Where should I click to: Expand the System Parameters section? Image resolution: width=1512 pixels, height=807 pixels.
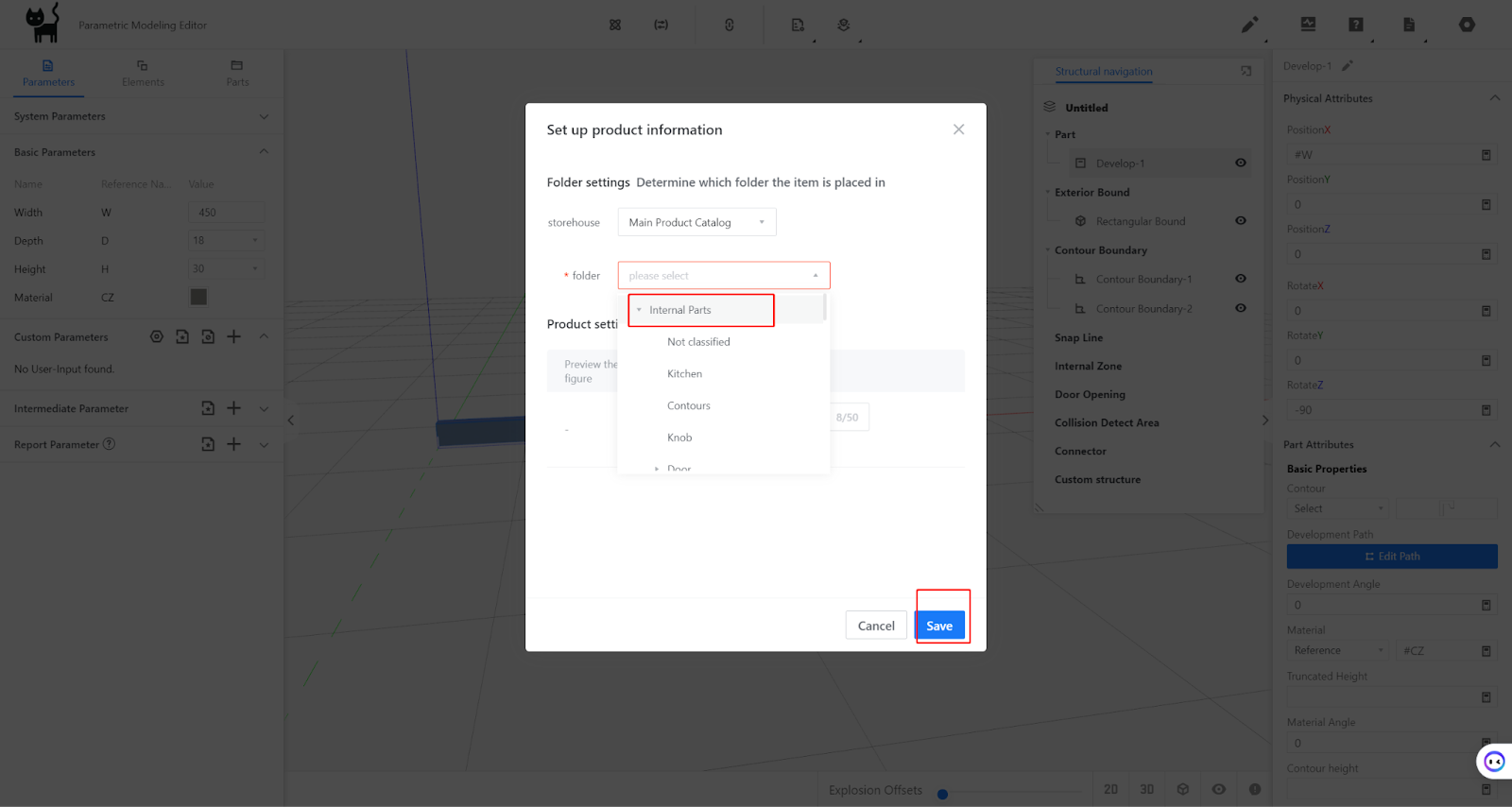[x=264, y=116]
